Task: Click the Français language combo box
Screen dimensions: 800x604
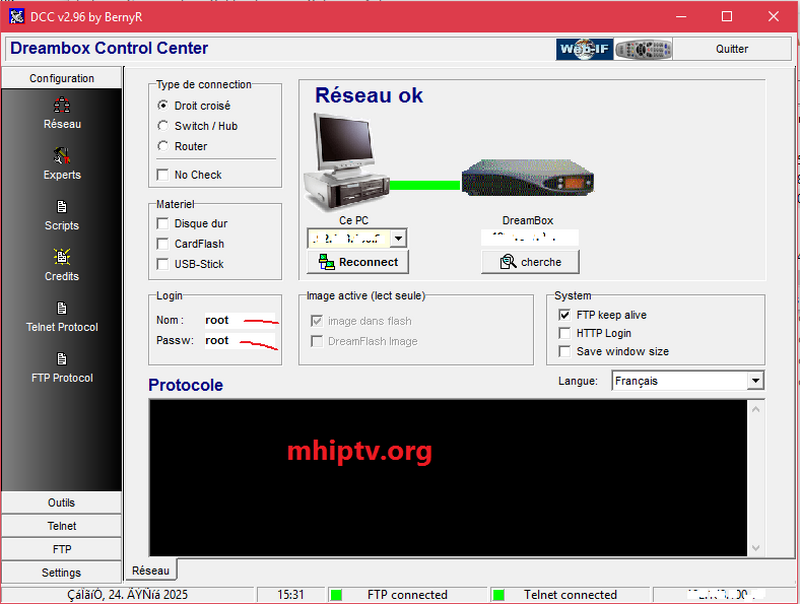Action: coord(687,381)
